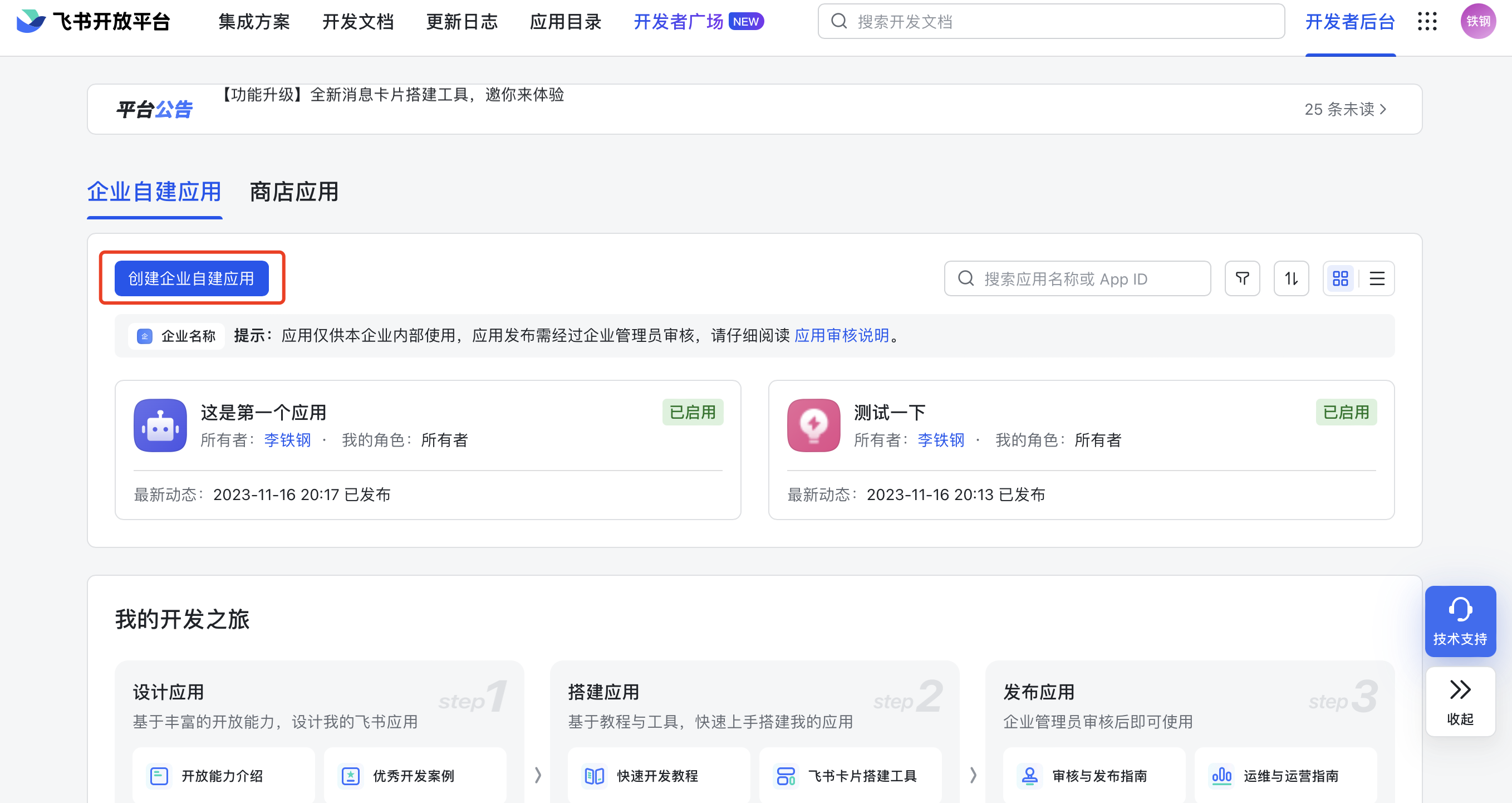The width and height of the screenshot is (1512, 803).
Task: Click the 审核与发布指南 stamp icon
Action: pyautogui.click(x=1029, y=776)
